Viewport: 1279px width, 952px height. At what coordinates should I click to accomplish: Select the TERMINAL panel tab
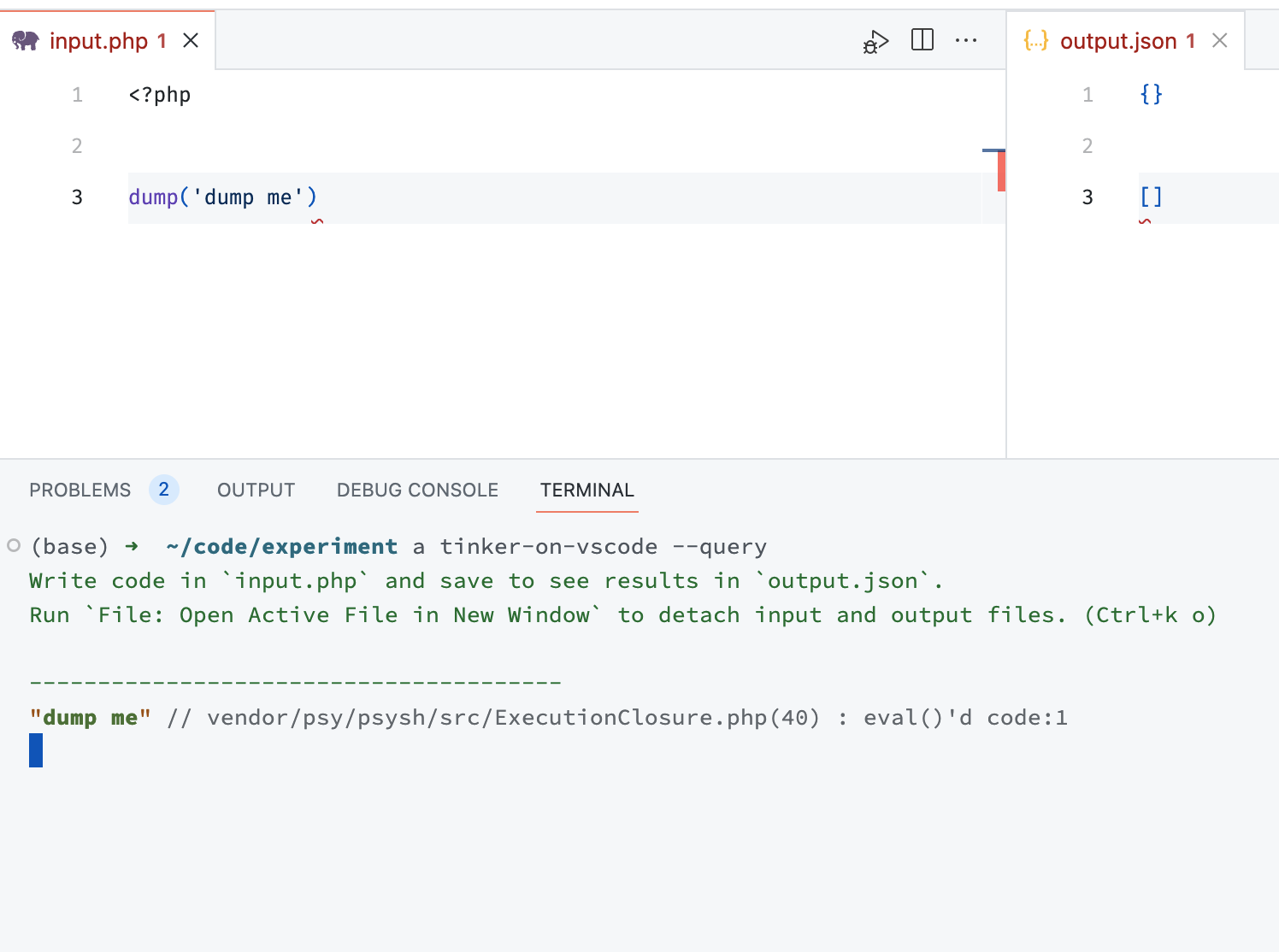pyautogui.click(x=586, y=490)
